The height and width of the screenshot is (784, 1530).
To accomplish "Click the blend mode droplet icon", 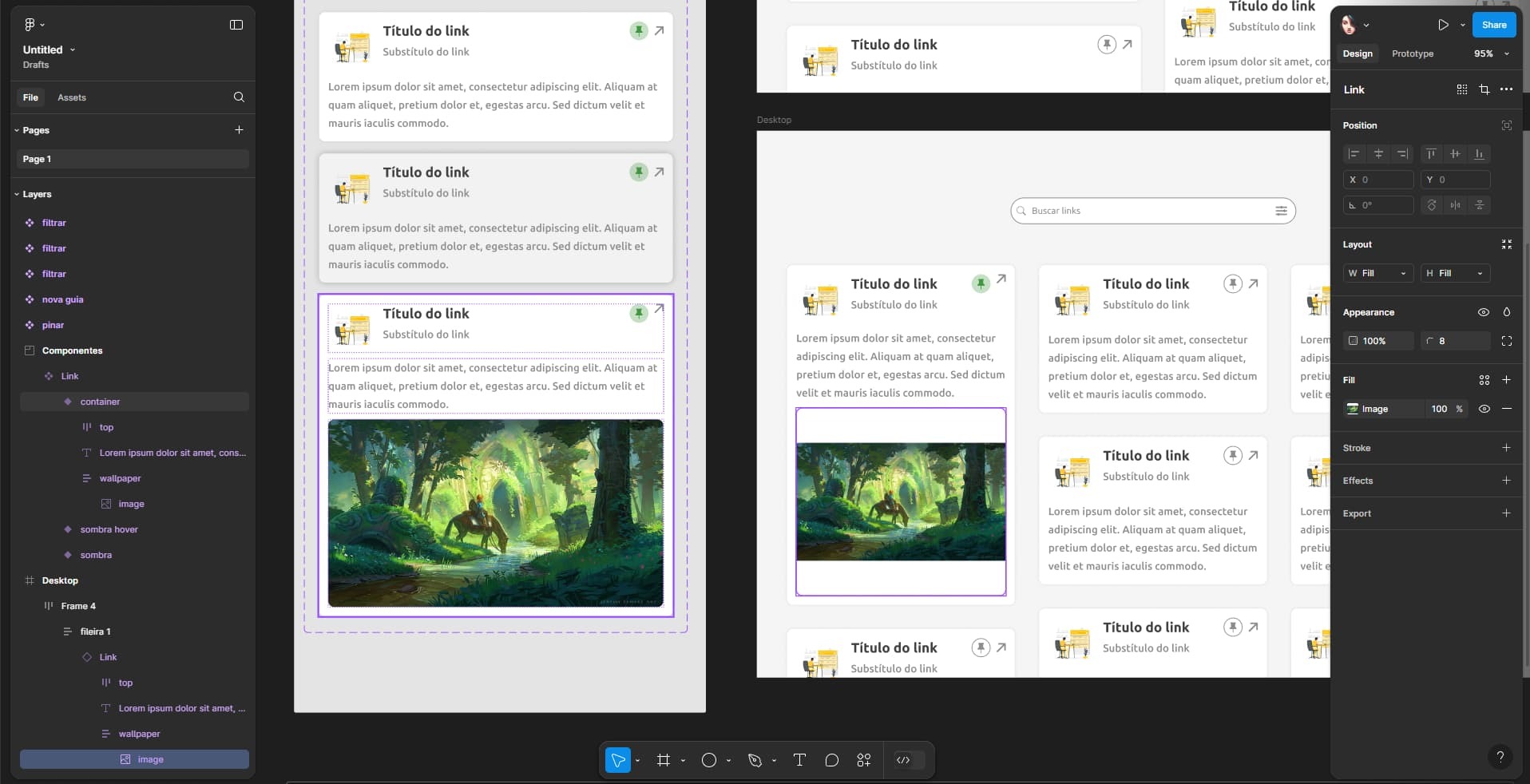I will pos(1506,312).
